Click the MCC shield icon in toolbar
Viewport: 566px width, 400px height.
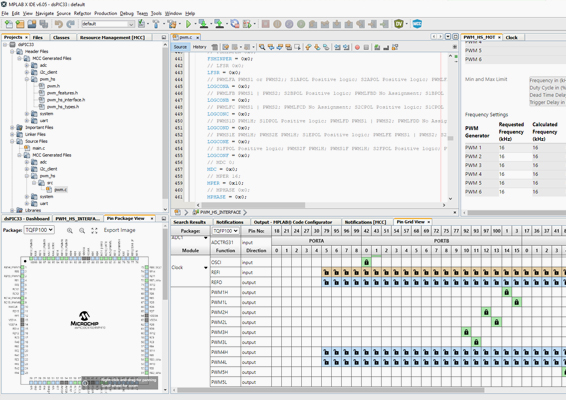[x=417, y=24]
